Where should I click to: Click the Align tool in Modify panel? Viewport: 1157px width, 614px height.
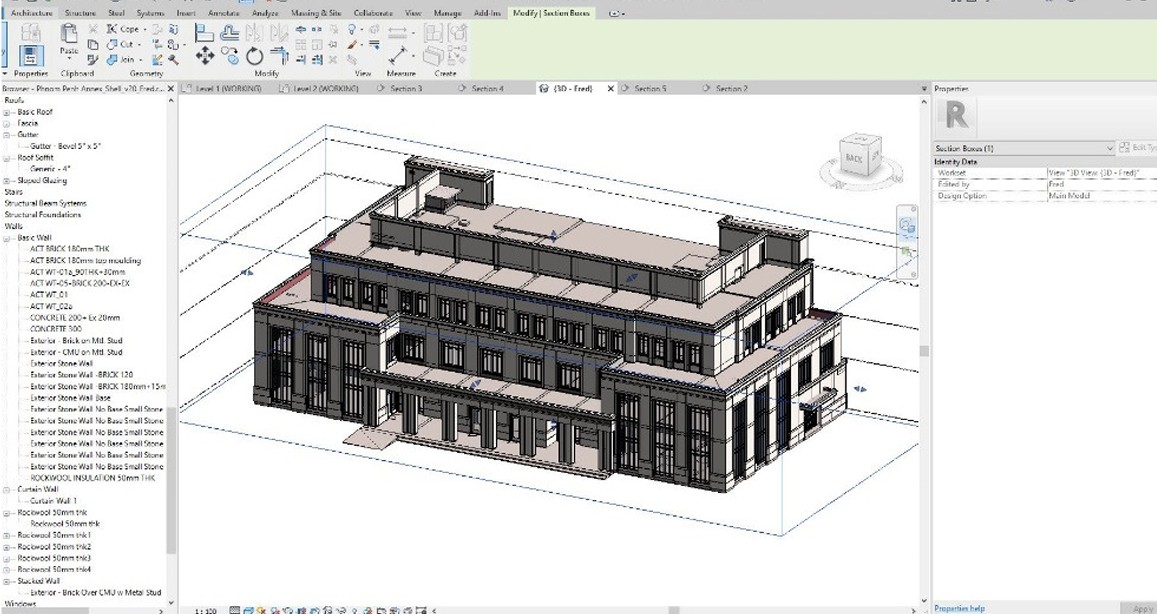coord(204,32)
